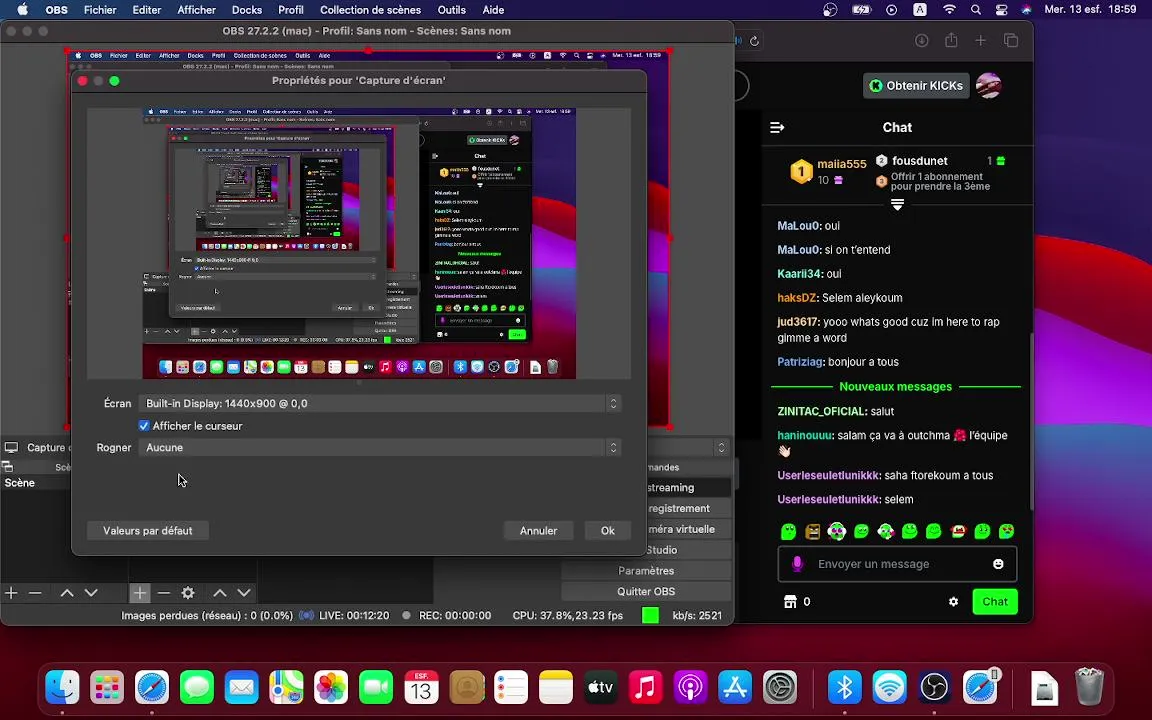Click Valeurs par défaut button
The width and height of the screenshot is (1152, 720).
click(x=148, y=530)
